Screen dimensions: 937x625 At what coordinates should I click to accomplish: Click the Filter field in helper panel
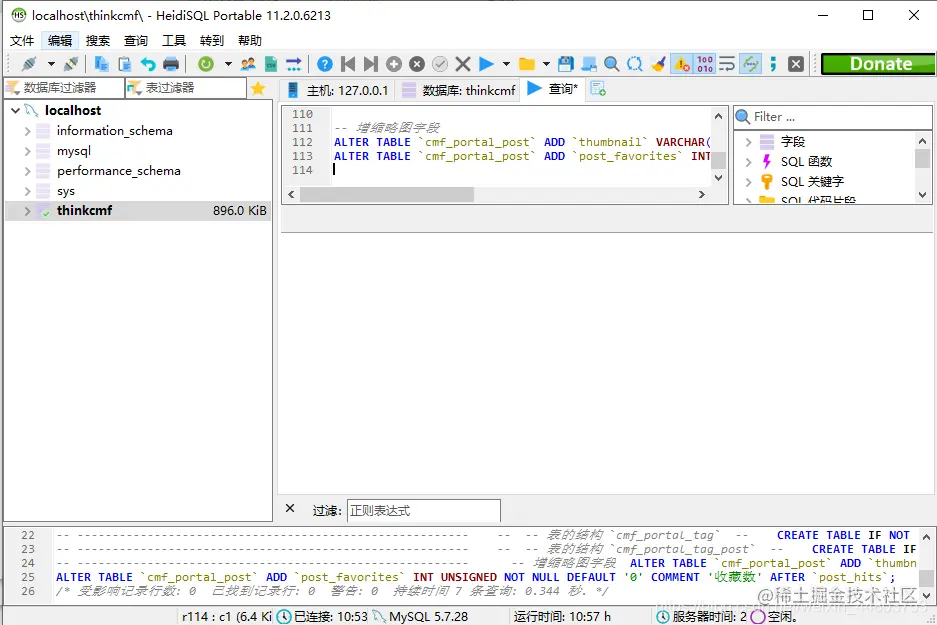click(833, 117)
